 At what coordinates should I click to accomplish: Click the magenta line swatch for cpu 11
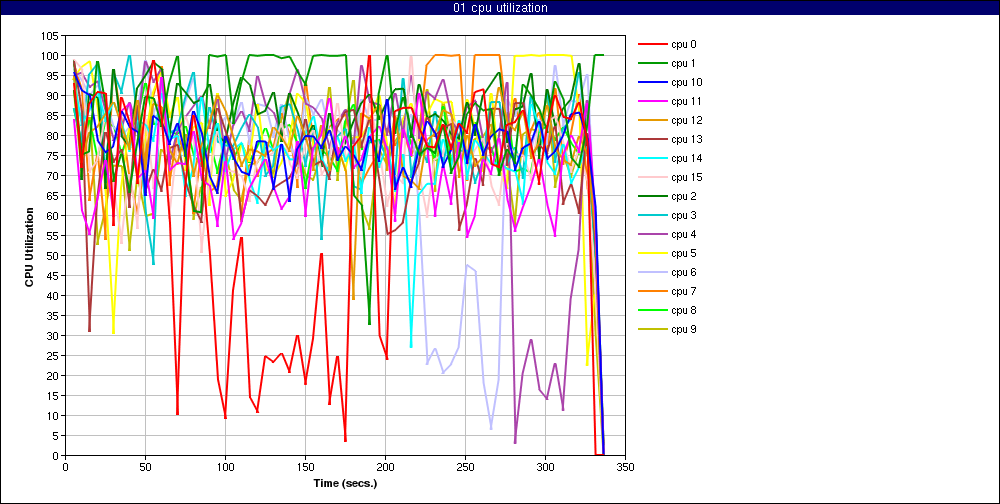pyautogui.click(x=652, y=101)
